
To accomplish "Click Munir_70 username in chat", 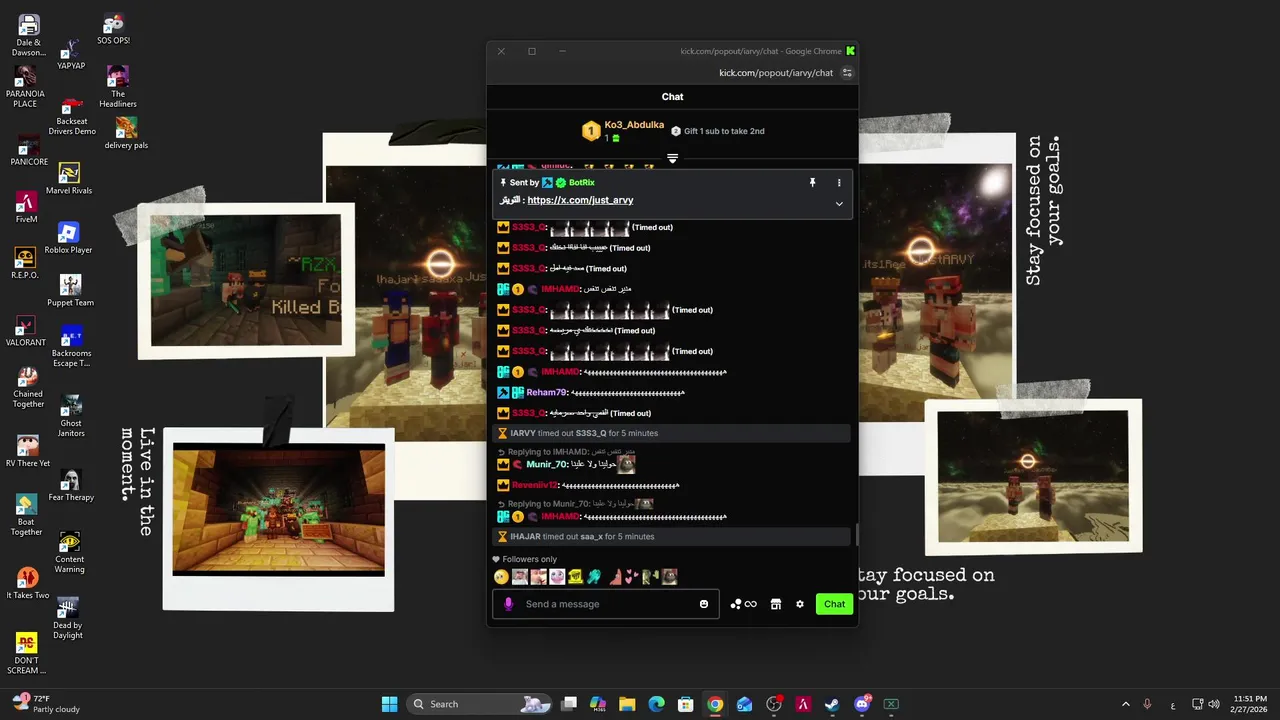I will point(546,464).
